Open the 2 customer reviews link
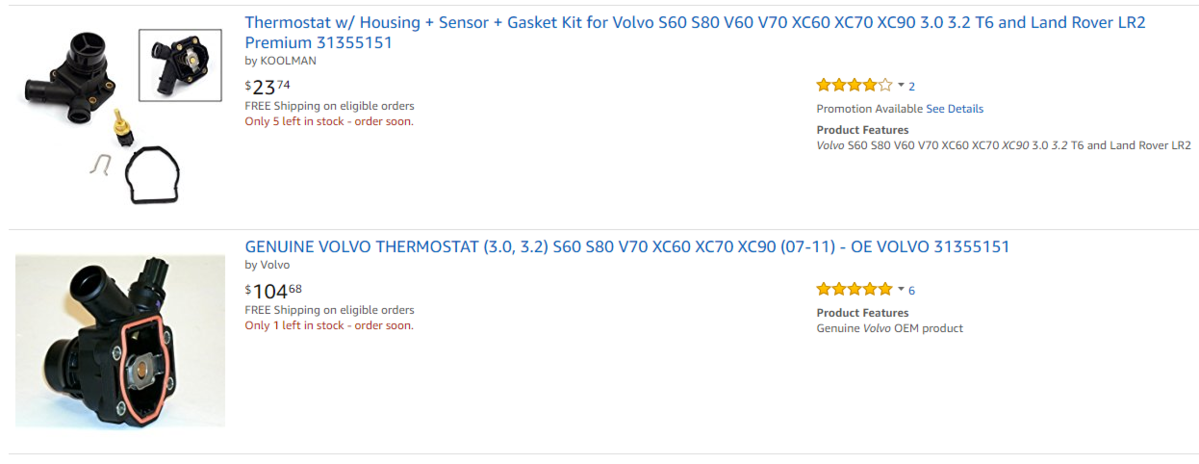Image resolution: width=1199 pixels, height=464 pixels. (912, 87)
